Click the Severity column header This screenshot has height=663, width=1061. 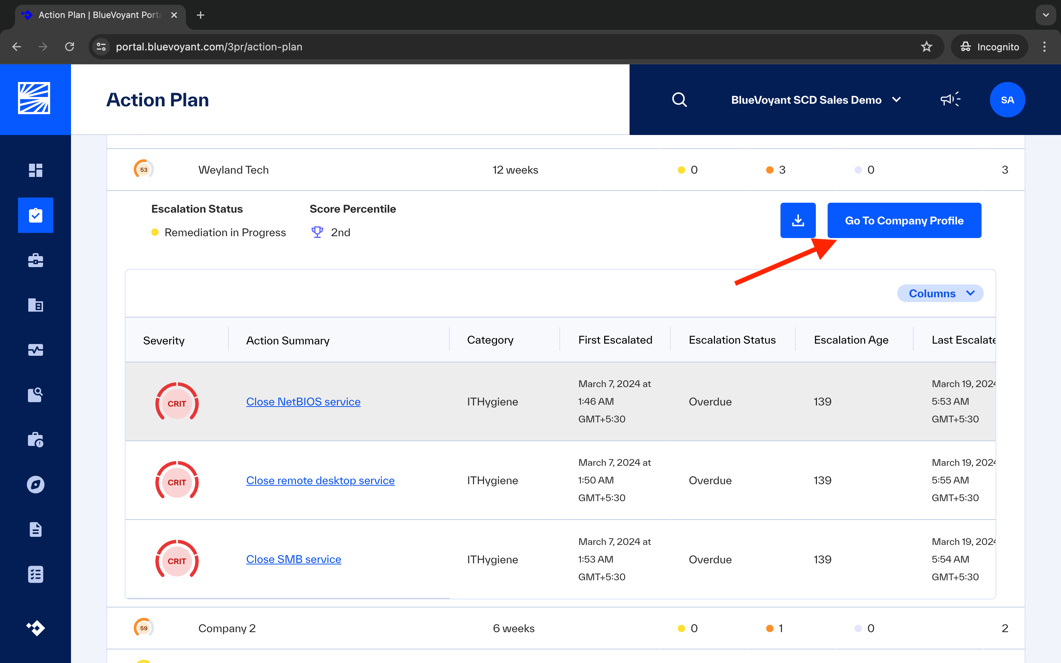[164, 340]
